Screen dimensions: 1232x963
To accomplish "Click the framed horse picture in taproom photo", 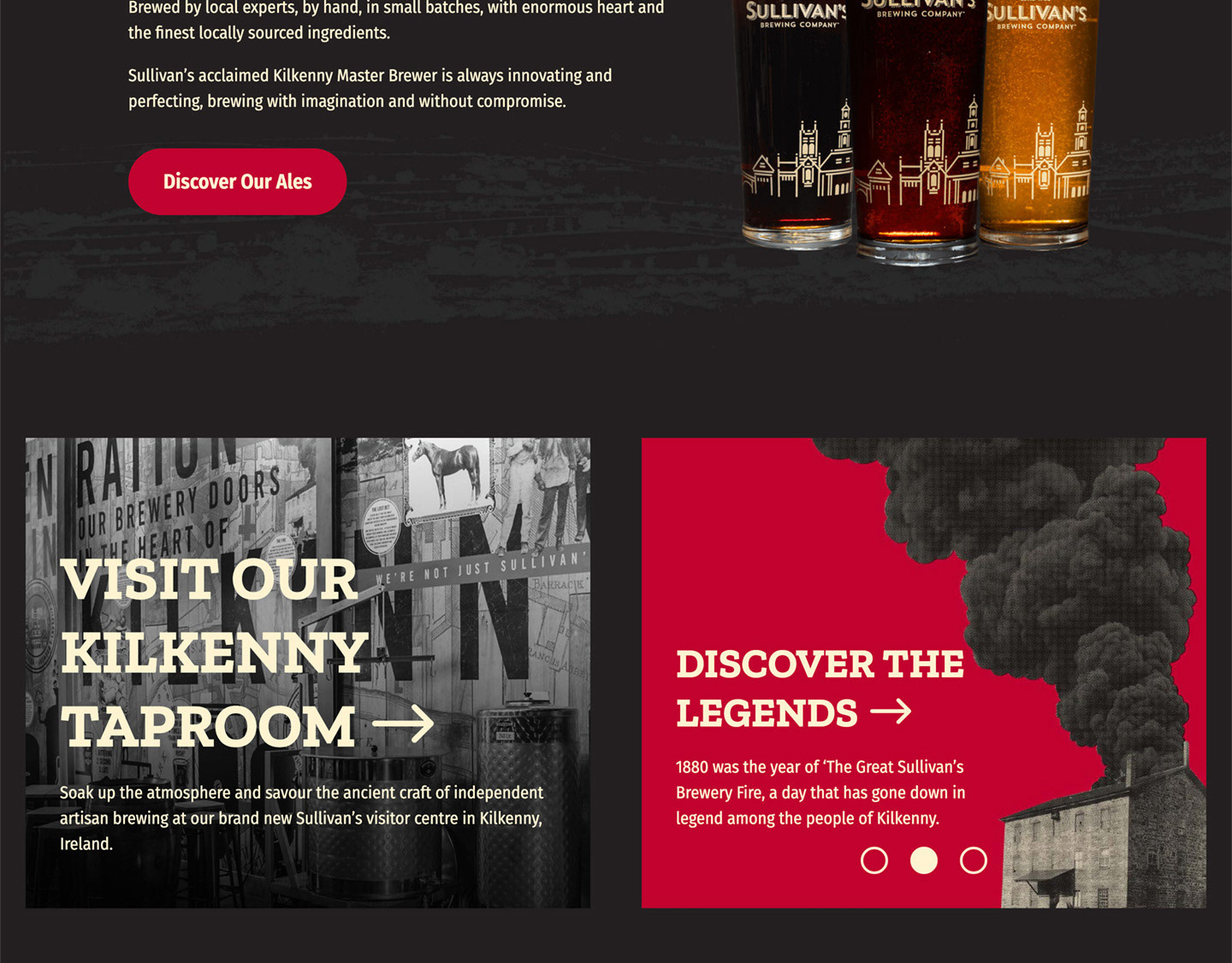I will pos(447,479).
